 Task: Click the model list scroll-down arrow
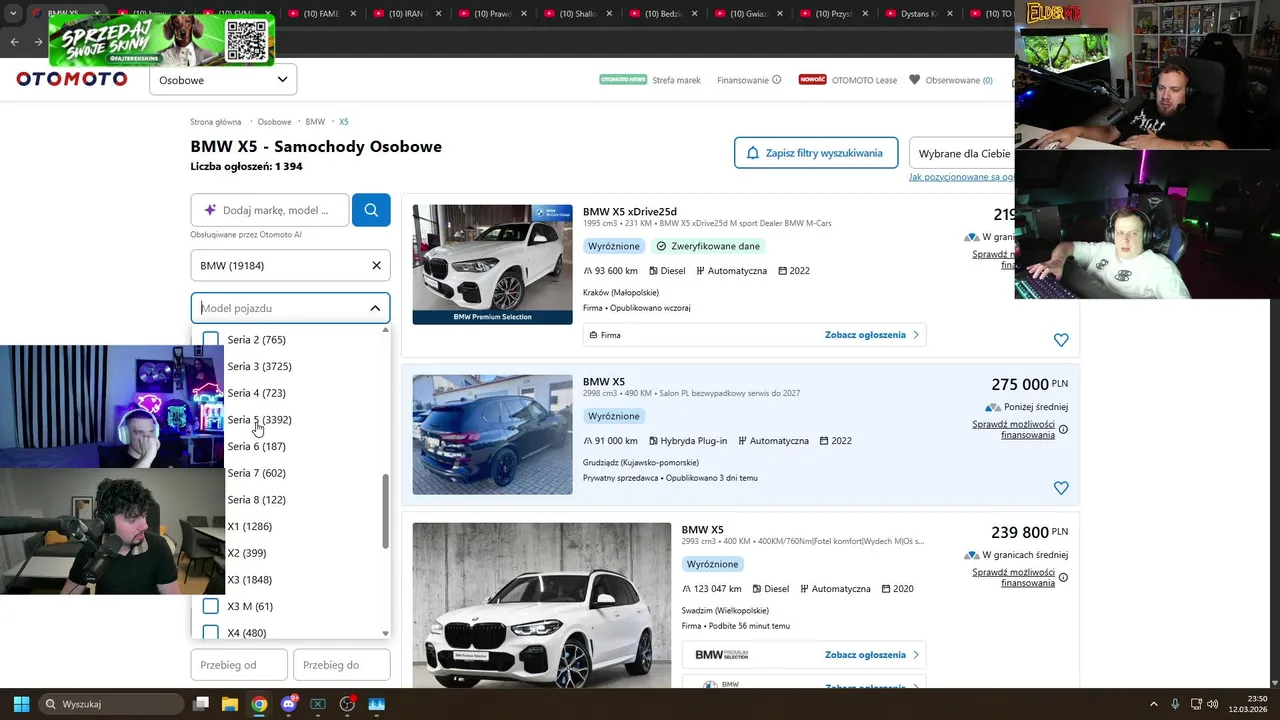point(386,633)
